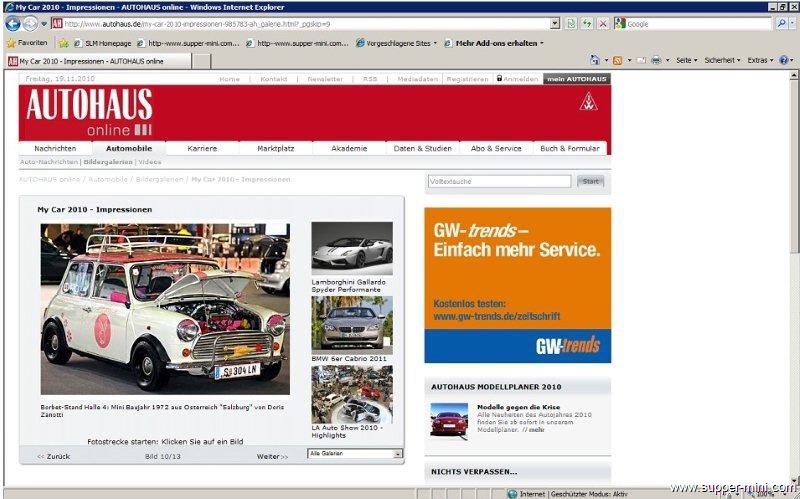Click the Kontakt link

pos(273,79)
